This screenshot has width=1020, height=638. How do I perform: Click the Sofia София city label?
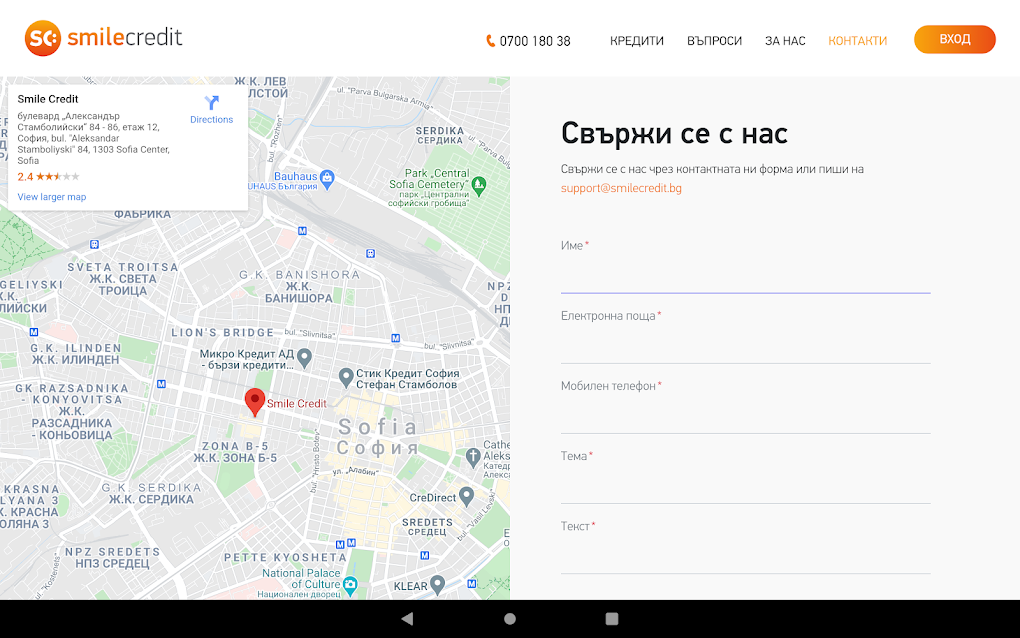click(378, 437)
